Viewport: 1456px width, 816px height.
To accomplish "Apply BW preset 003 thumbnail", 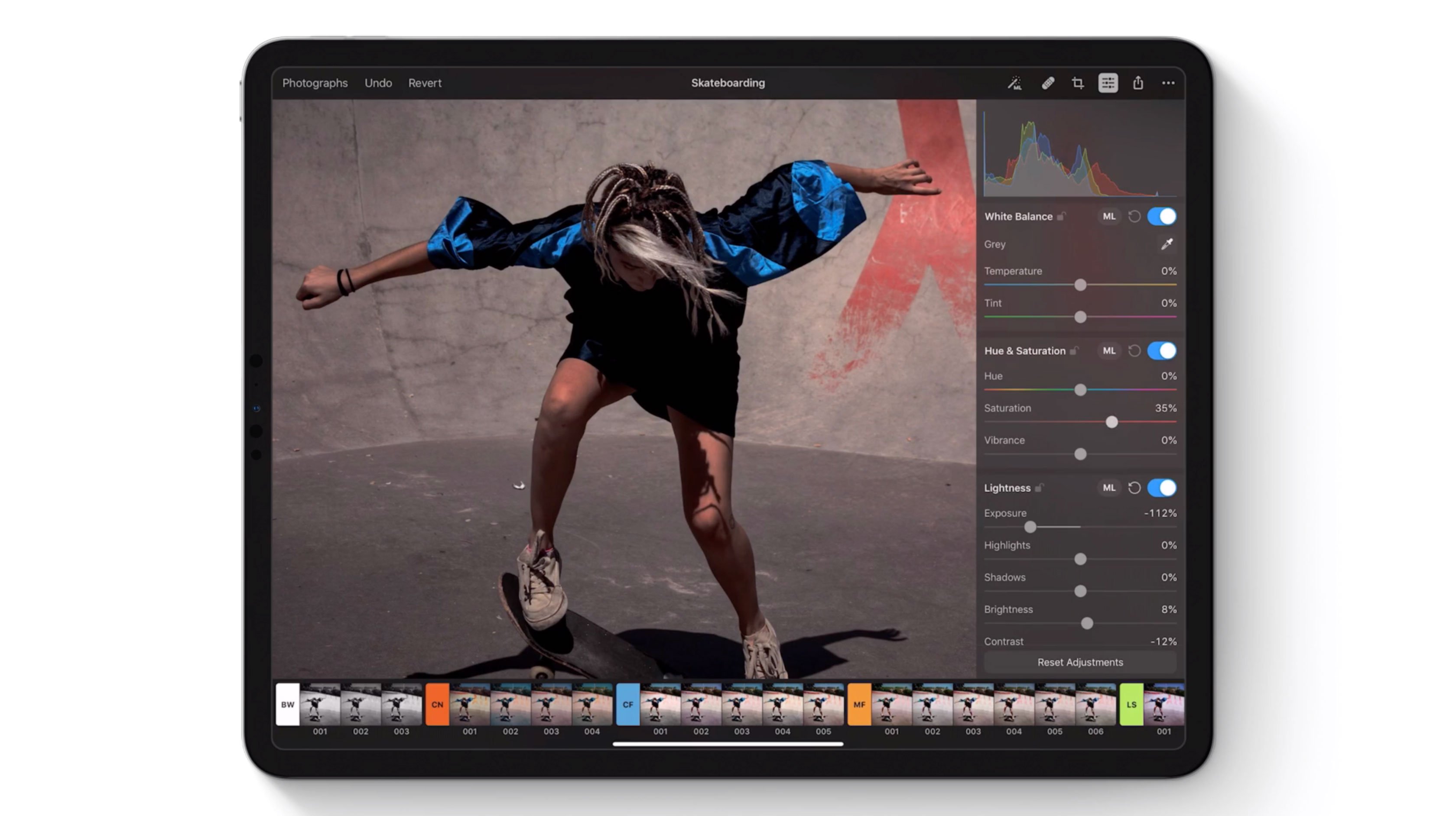I will (x=401, y=705).
